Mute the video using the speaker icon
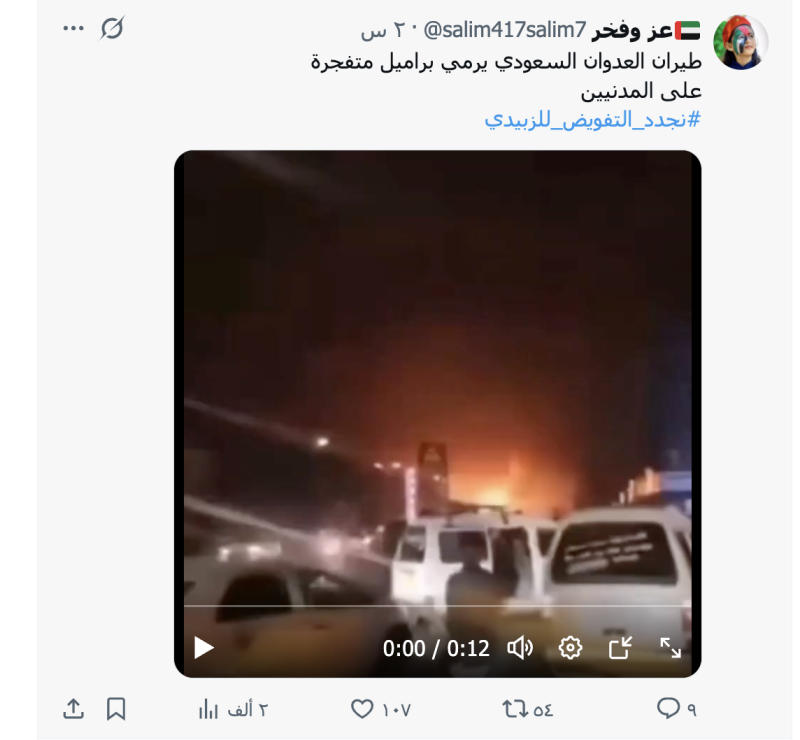The image size is (800, 740). (x=520, y=648)
